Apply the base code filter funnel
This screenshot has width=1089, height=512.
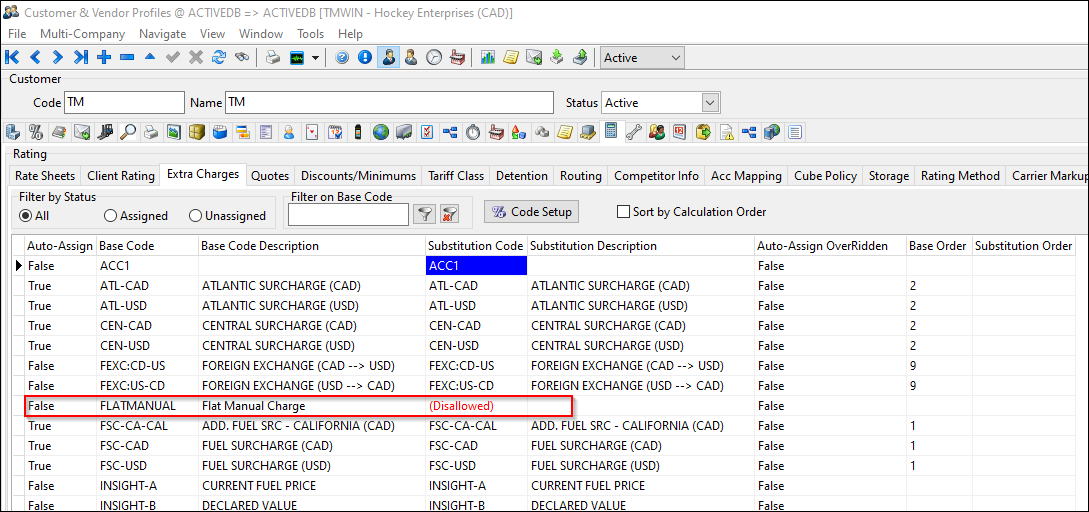coord(425,213)
